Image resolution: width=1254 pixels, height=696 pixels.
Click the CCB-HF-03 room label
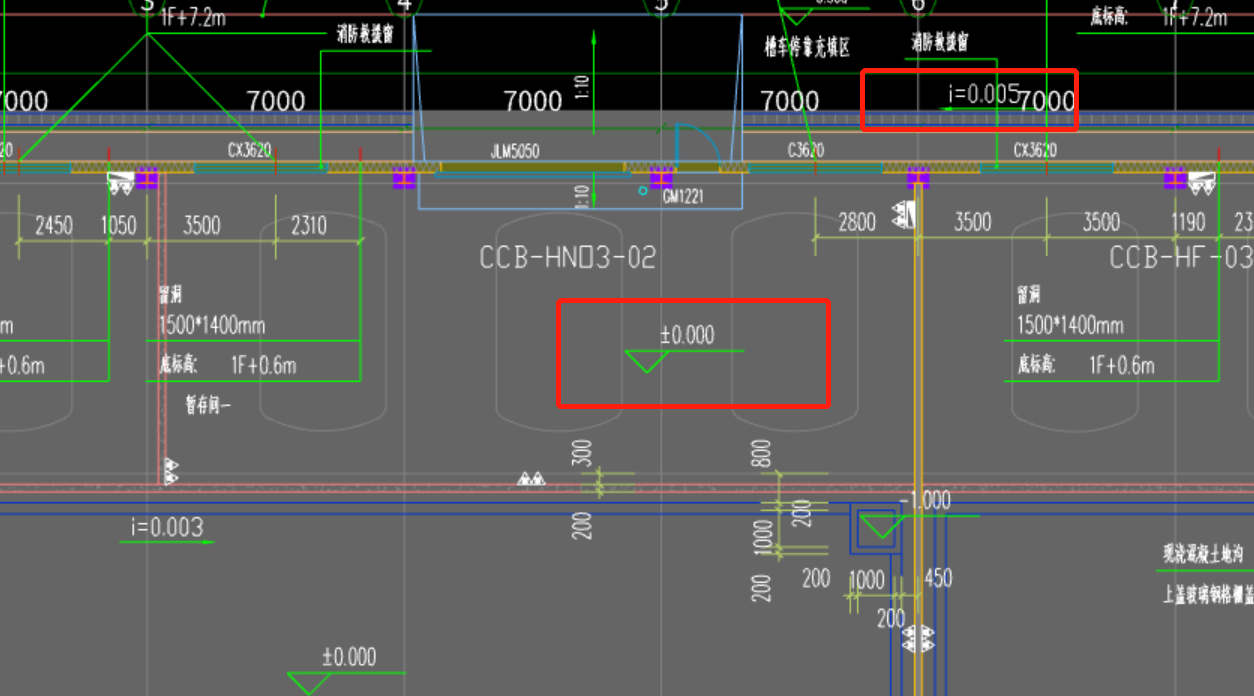point(1180,258)
